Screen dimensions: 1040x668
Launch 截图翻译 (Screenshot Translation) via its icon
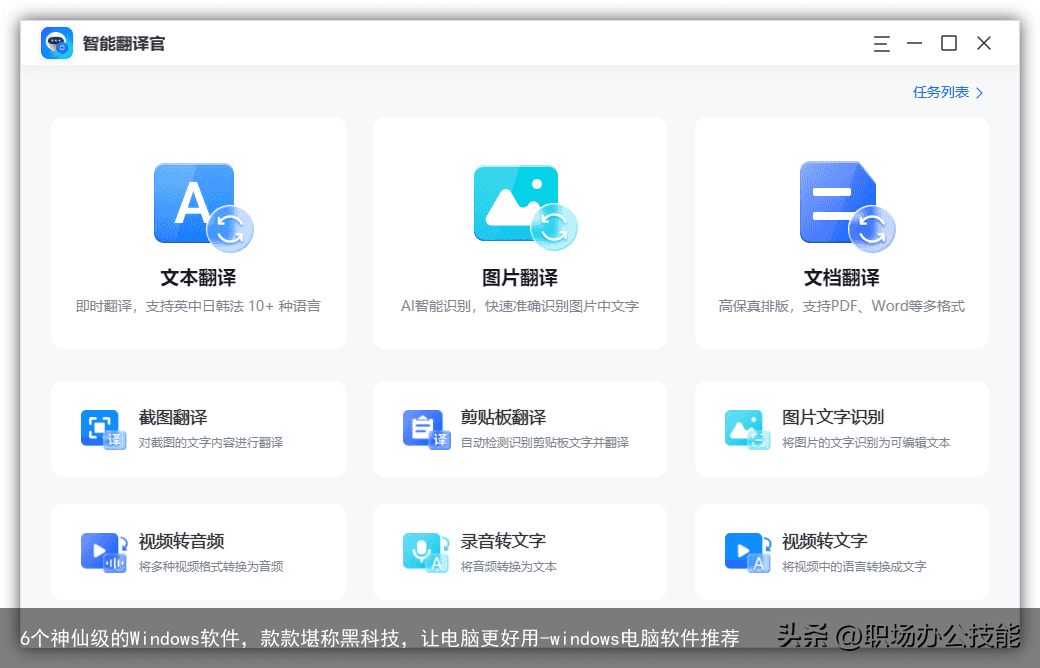coord(103,429)
